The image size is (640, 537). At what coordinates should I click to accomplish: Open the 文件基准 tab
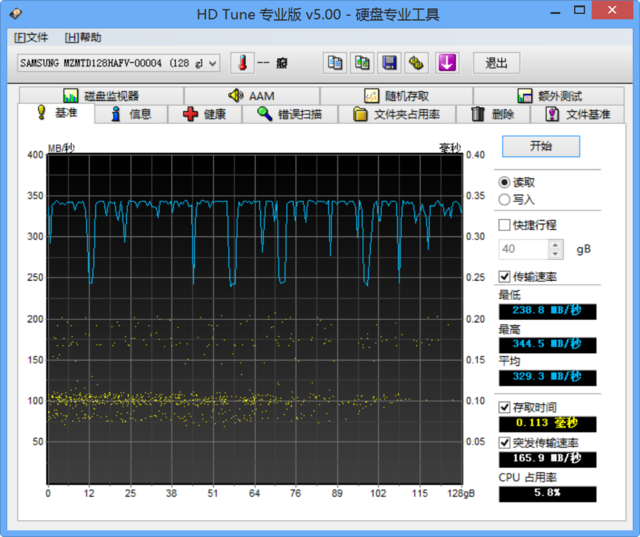[x=578, y=114]
